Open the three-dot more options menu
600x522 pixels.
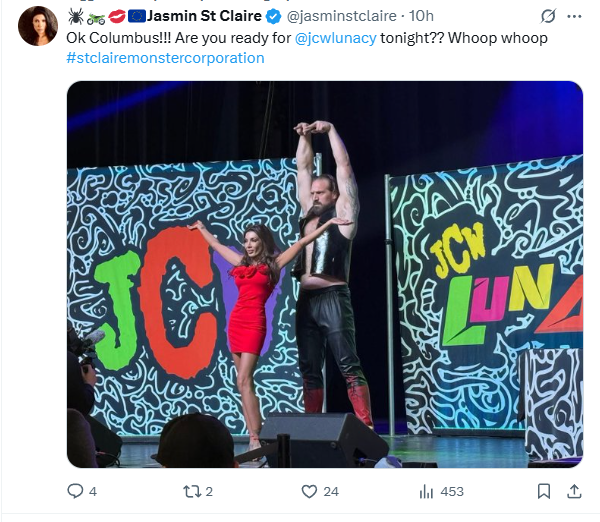(574, 17)
